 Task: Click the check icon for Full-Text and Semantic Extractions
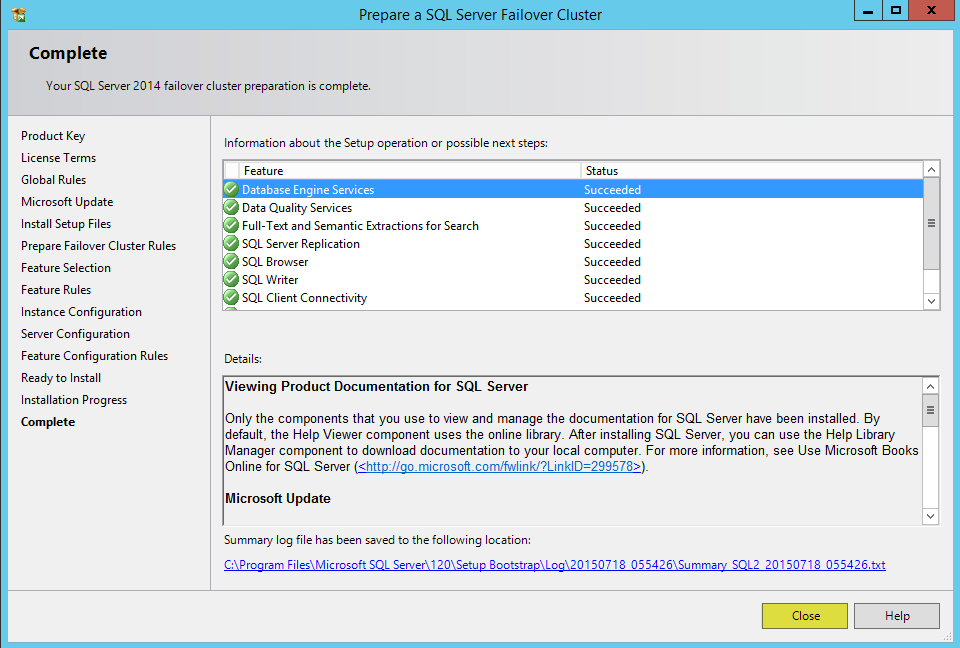click(231, 225)
